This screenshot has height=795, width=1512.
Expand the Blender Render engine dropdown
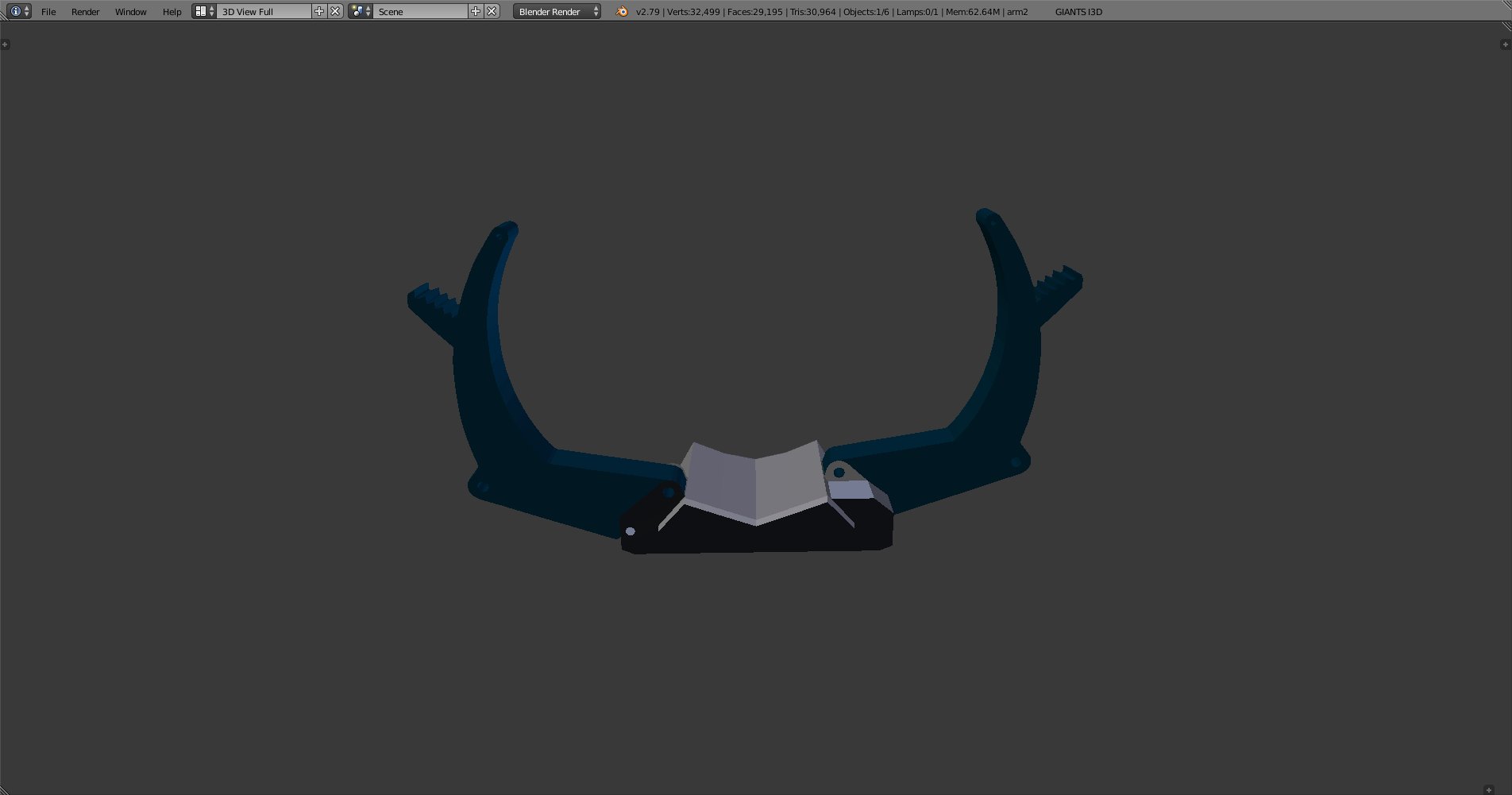[556, 12]
